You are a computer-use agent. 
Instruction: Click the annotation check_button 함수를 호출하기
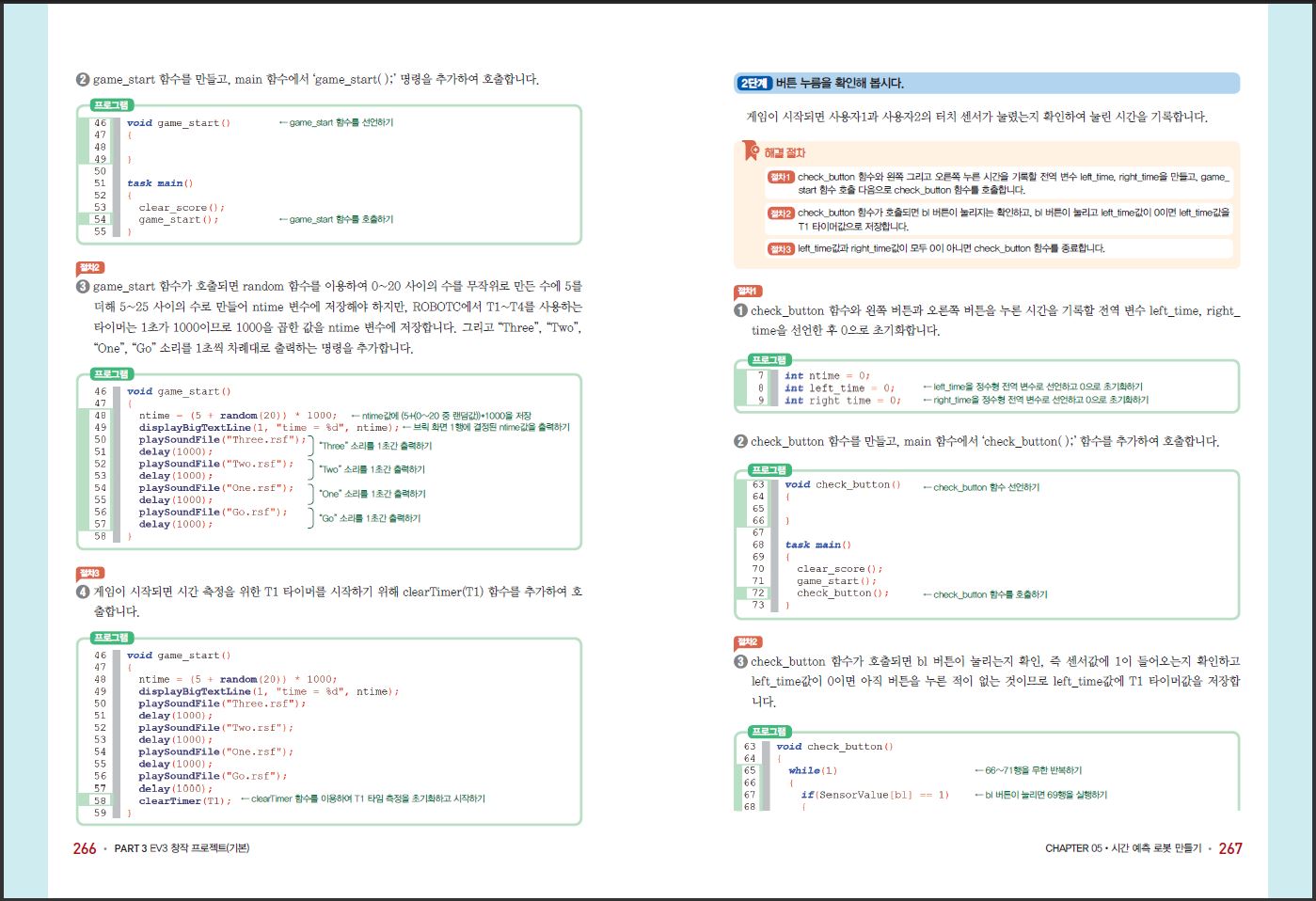click(x=985, y=594)
